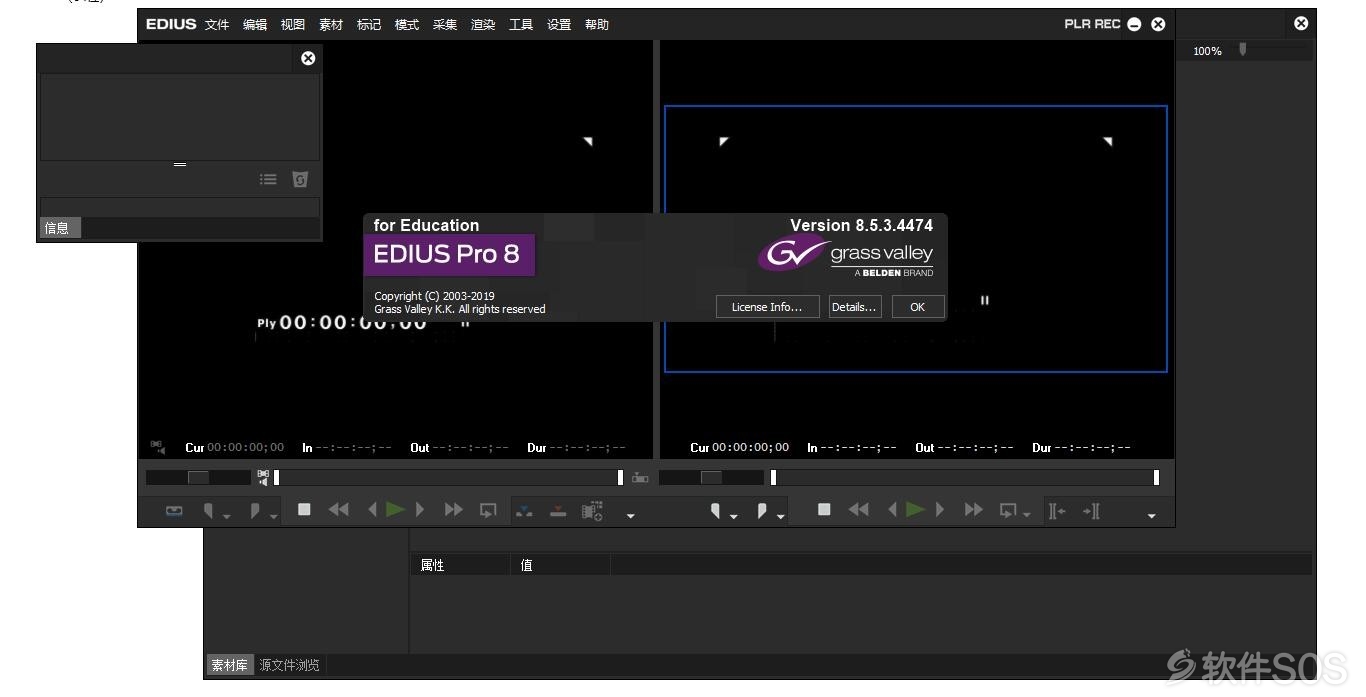Open the 采集 menu
The image size is (1366, 697).
tap(445, 25)
